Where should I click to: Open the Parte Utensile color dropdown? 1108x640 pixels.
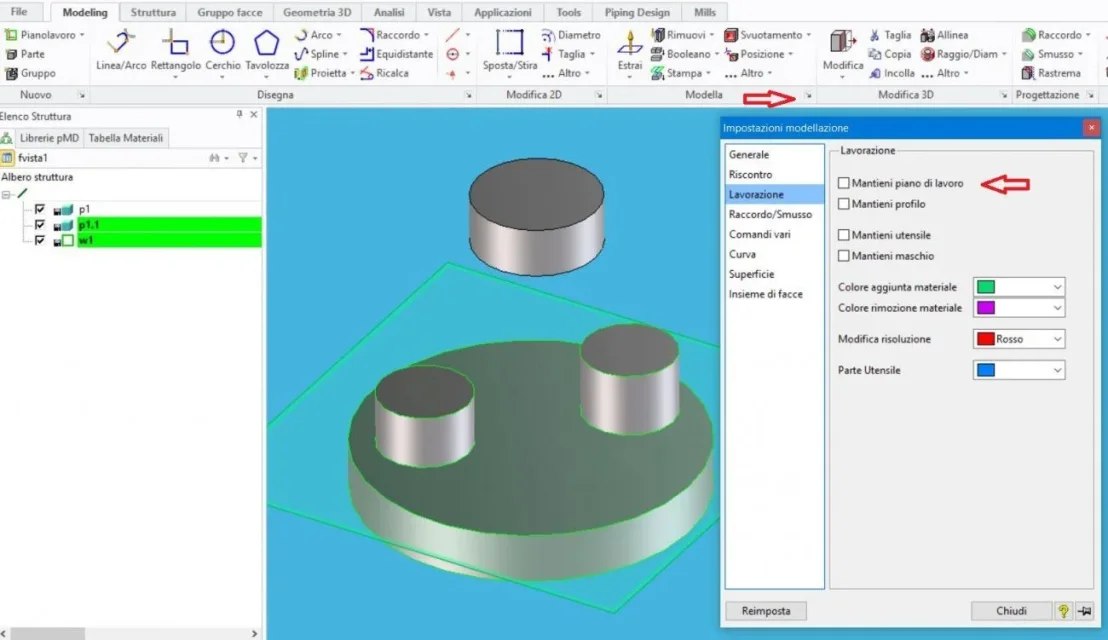pyautogui.click(x=1019, y=370)
